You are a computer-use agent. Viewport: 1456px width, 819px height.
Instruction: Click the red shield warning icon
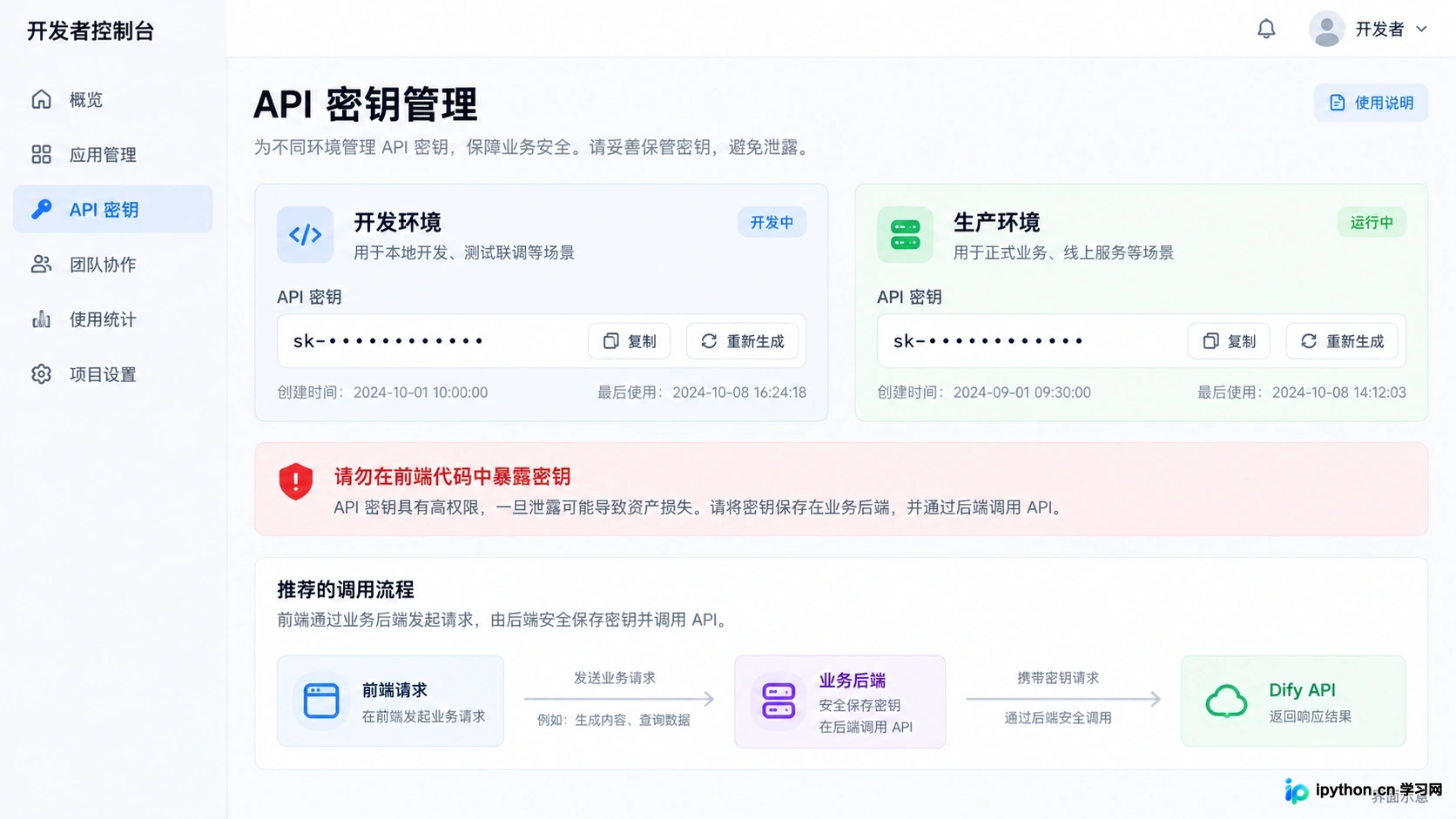point(296,481)
